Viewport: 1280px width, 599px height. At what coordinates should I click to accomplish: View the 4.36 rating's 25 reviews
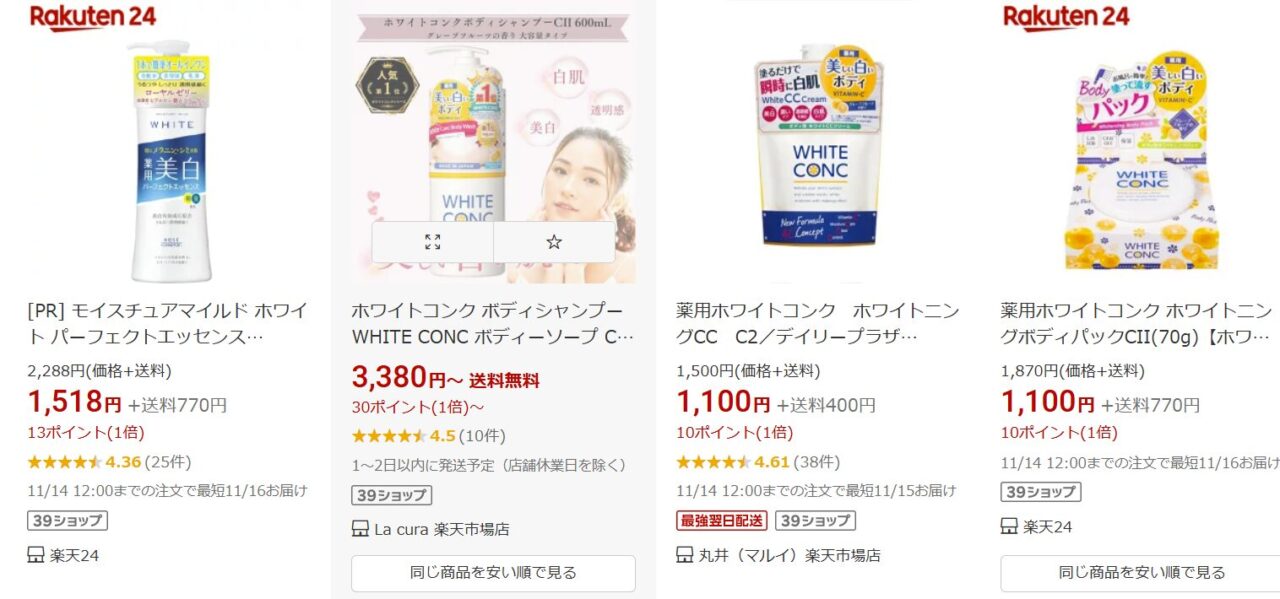[x=168, y=462]
